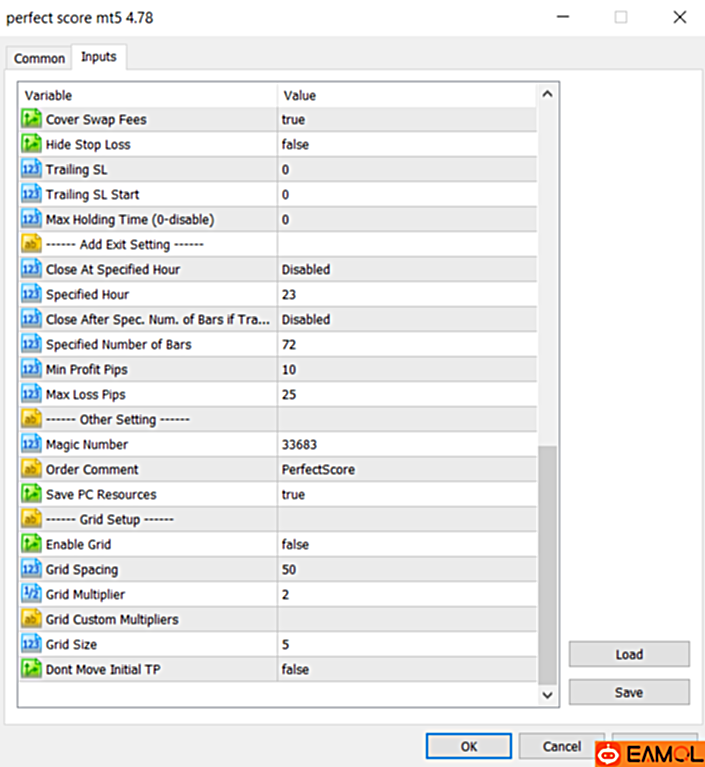
Task: Click the Trailing SL Start row icon
Action: point(31,194)
